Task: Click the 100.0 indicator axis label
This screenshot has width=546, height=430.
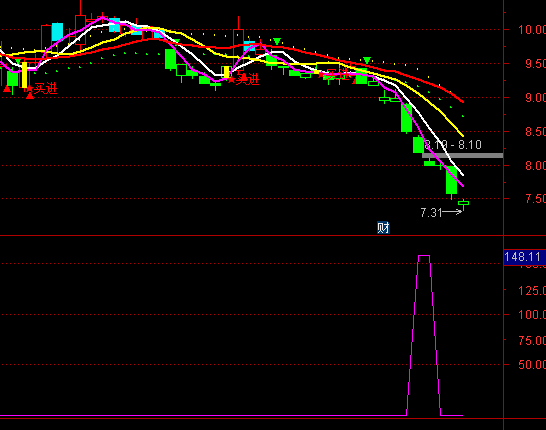Action: point(532,315)
